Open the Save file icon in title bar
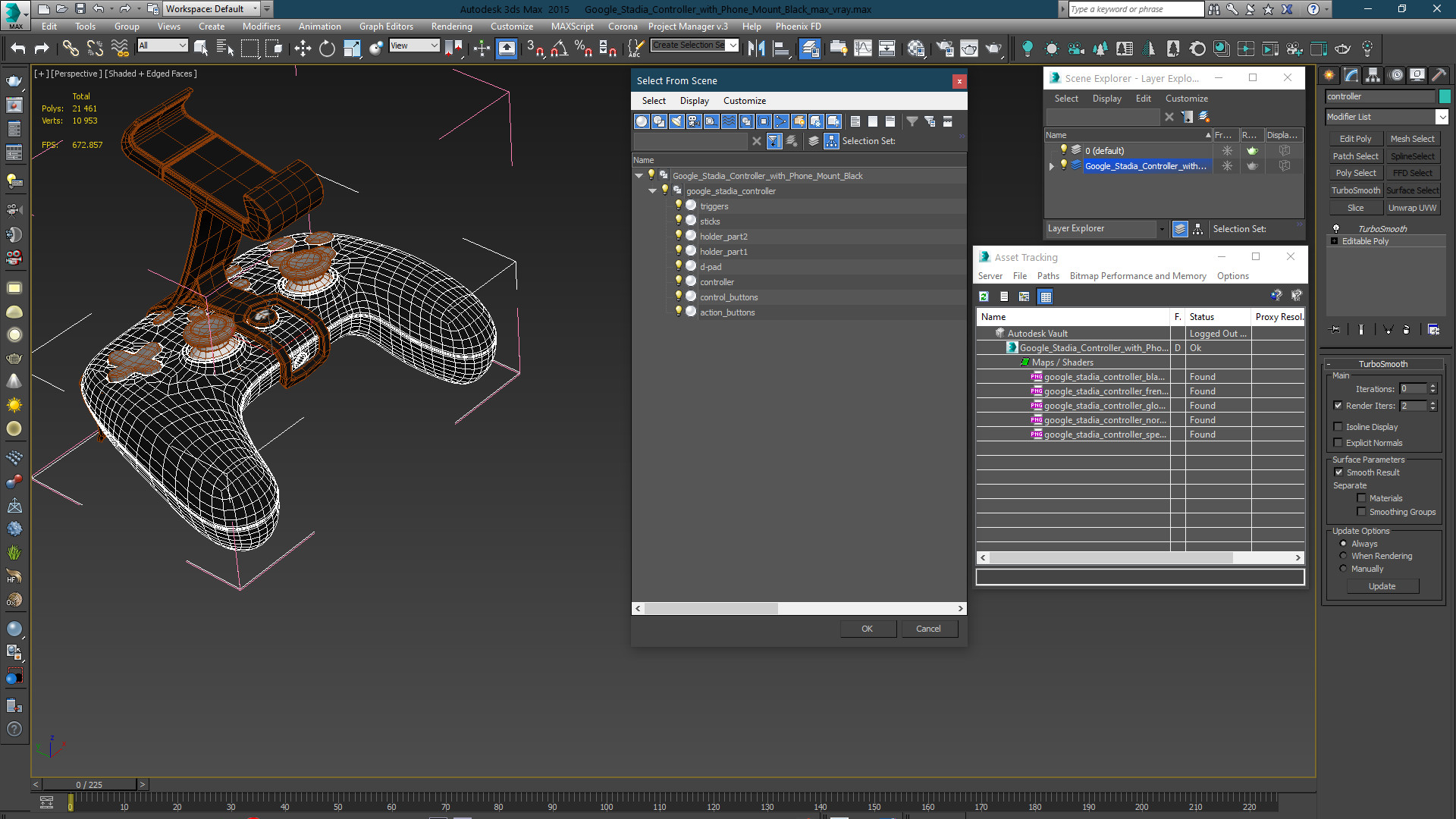The height and width of the screenshot is (819, 1456). 80,9
